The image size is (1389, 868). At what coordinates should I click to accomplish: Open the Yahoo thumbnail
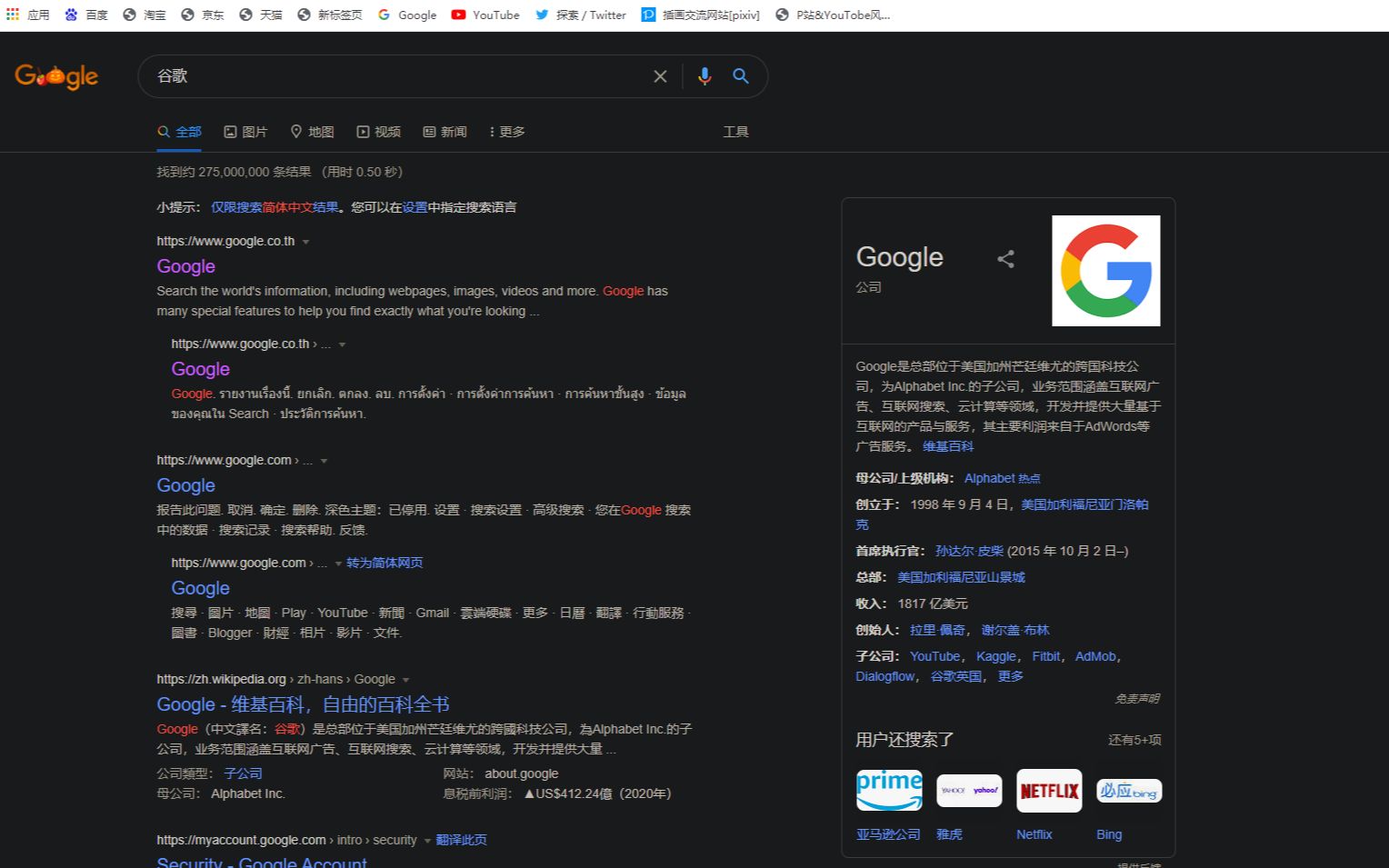point(969,790)
